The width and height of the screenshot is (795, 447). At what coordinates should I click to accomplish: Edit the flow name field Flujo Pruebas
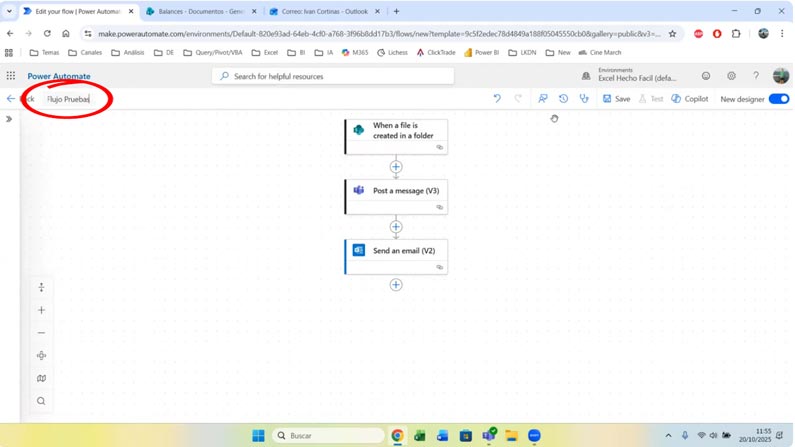(68, 99)
